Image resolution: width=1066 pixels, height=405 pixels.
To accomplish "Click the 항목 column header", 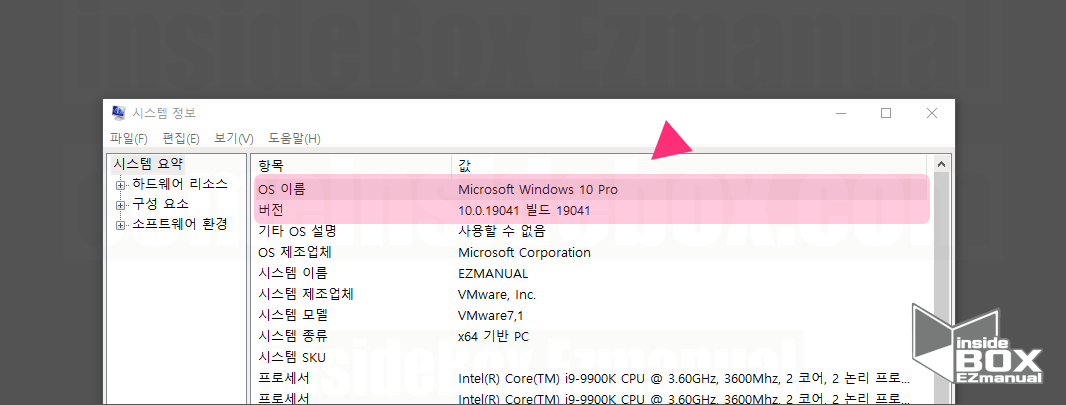I will tap(351, 165).
